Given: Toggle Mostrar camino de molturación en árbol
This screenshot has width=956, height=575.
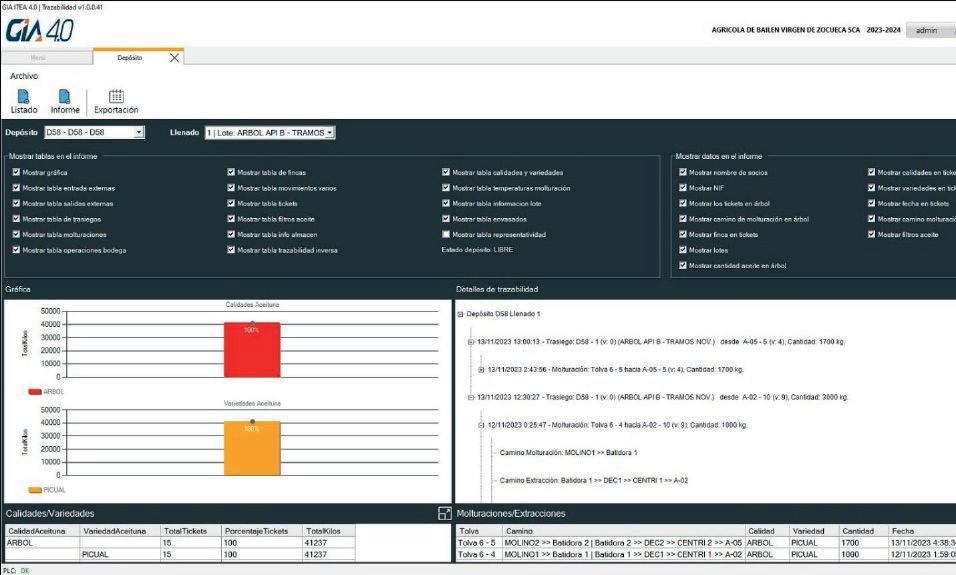Looking at the screenshot, I should pyautogui.click(x=683, y=218).
